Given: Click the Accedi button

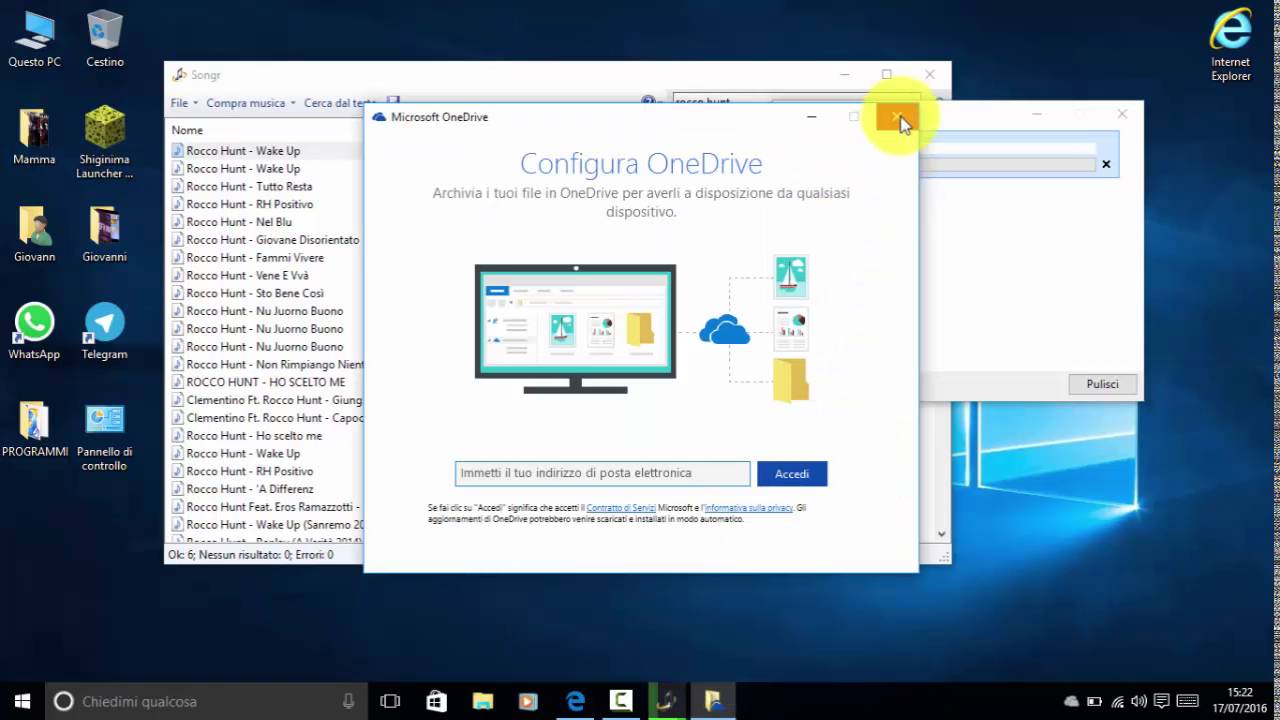Looking at the screenshot, I should [792, 474].
